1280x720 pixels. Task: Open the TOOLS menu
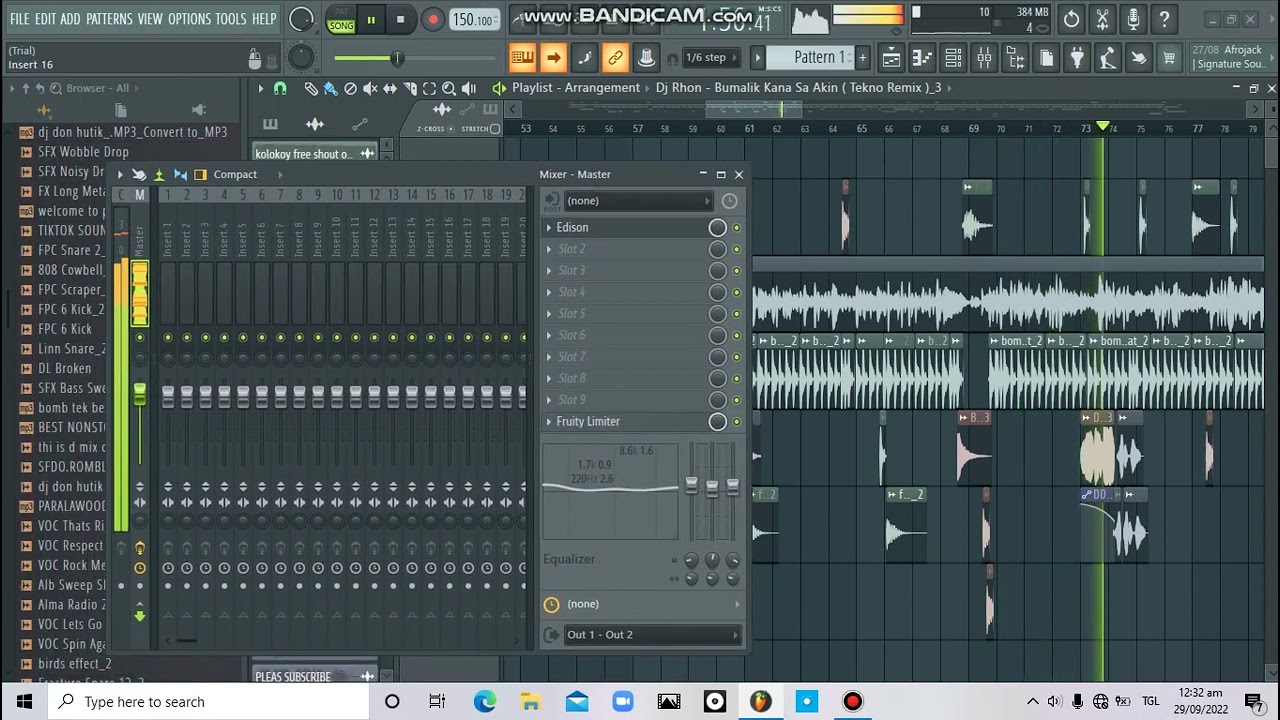point(231,19)
